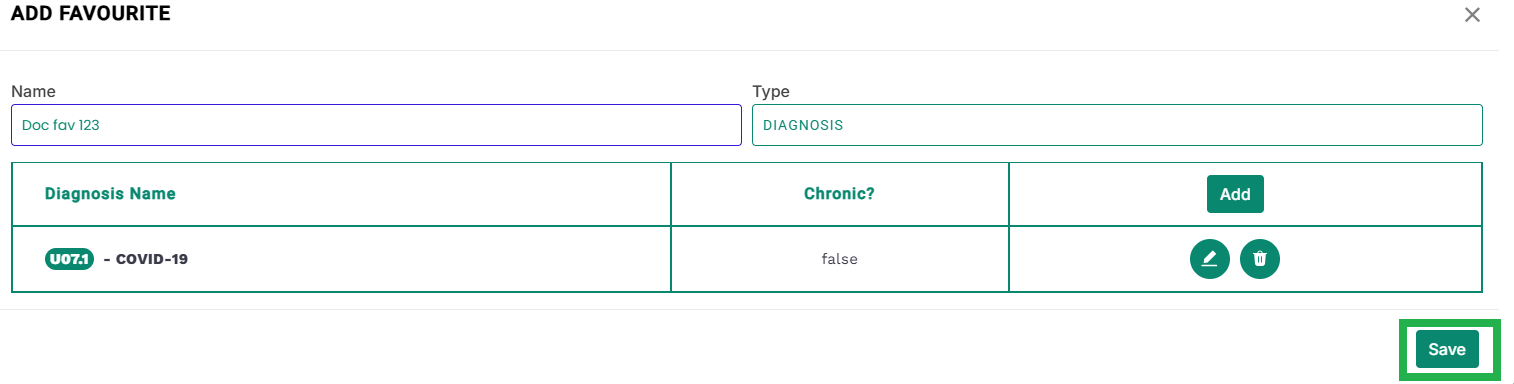Image resolution: width=1514 pixels, height=384 pixels.
Task: Click the header cell surrounding the Add button
Action: (x=1245, y=194)
